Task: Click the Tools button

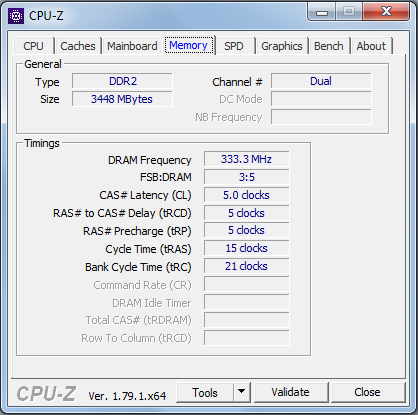Action: point(205,392)
